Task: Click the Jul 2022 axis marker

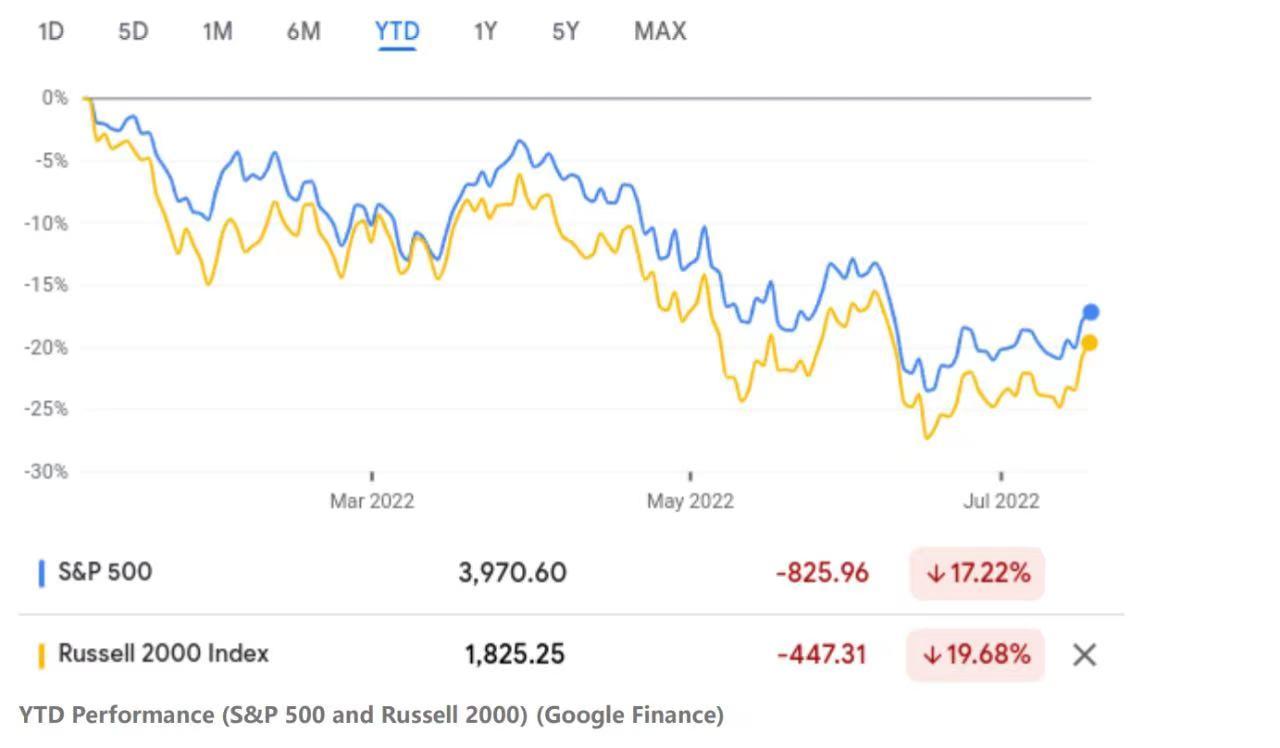Action: pos(1001,500)
